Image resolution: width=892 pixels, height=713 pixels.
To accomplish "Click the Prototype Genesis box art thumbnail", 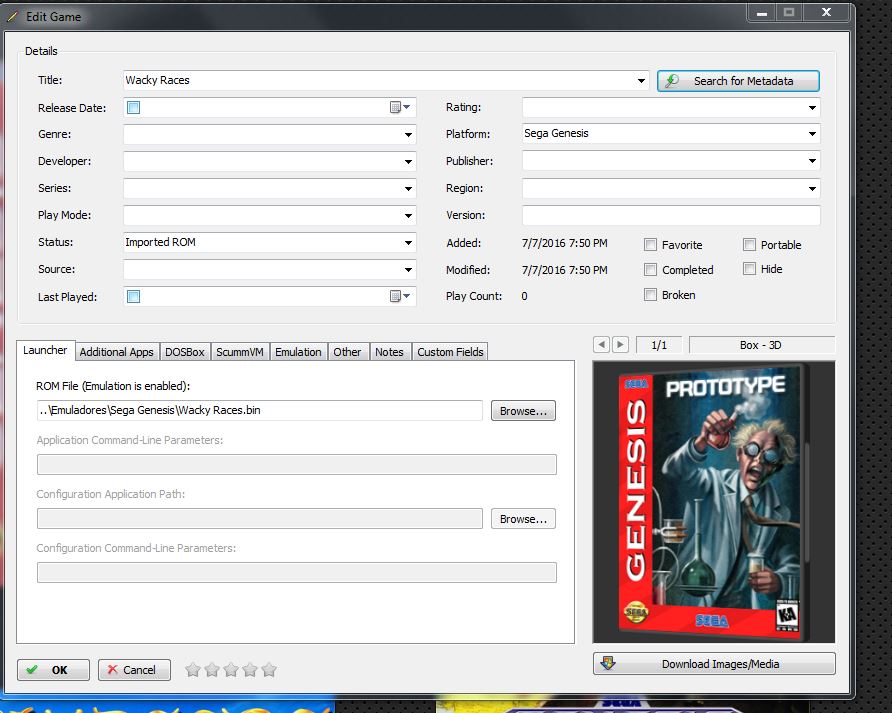I will point(713,502).
